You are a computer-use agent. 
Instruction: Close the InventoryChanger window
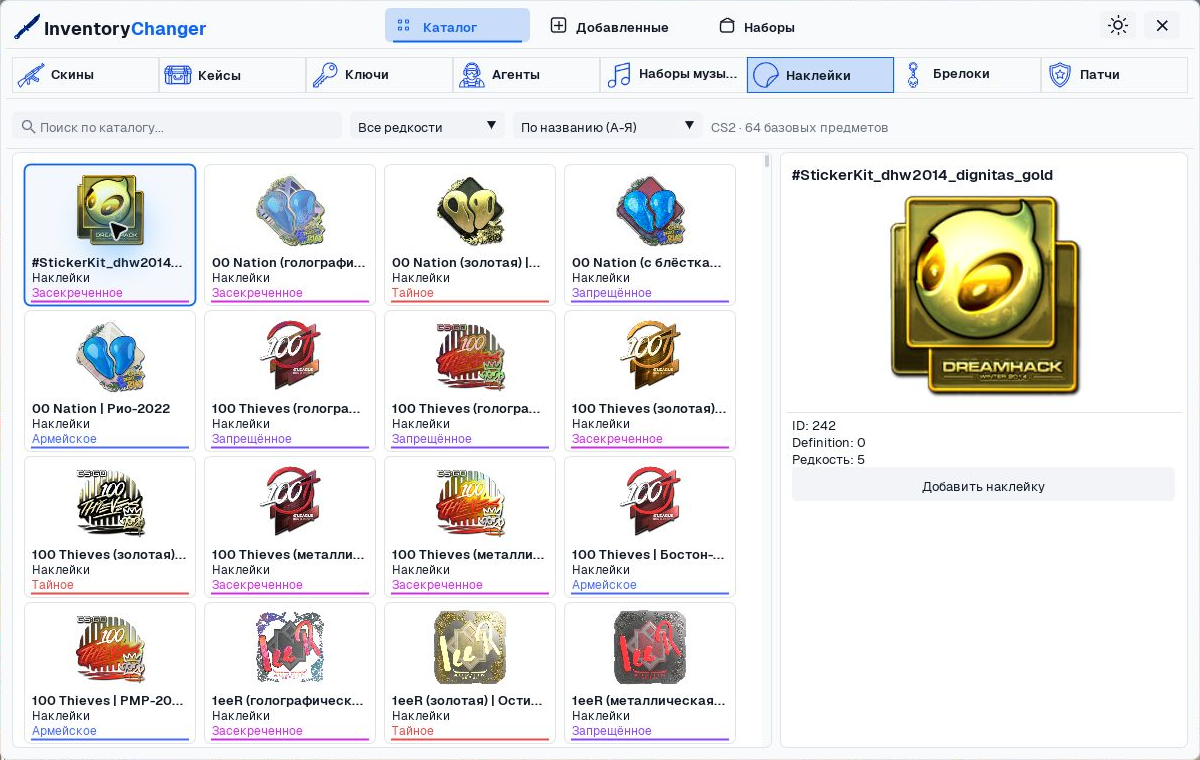[1162, 26]
